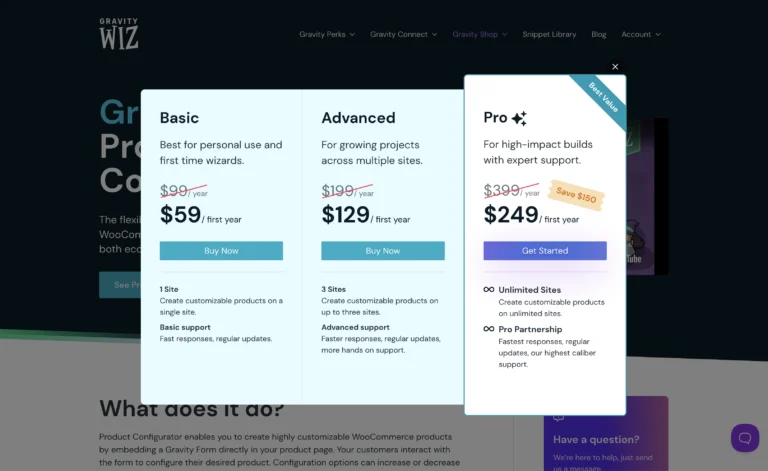Open the Gravity Shop dropdown menu
The image size is (768, 471).
point(479,34)
